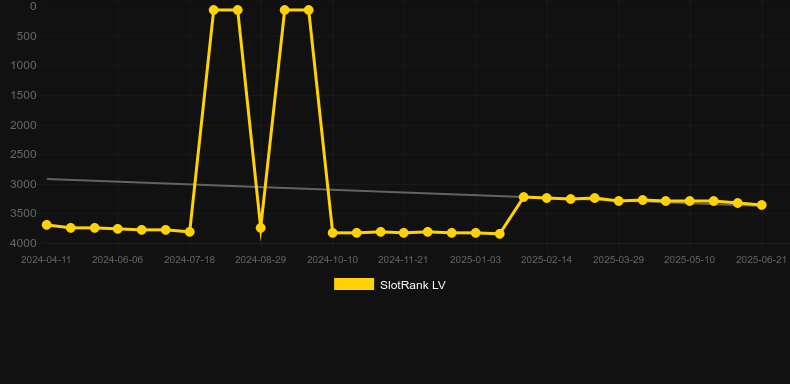Select the first peak point right after 2024-07-18

(214, 10)
